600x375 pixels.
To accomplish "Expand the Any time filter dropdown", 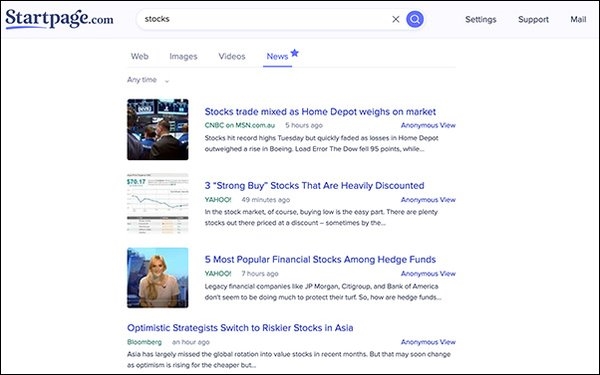I will pyautogui.click(x=148, y=80).
